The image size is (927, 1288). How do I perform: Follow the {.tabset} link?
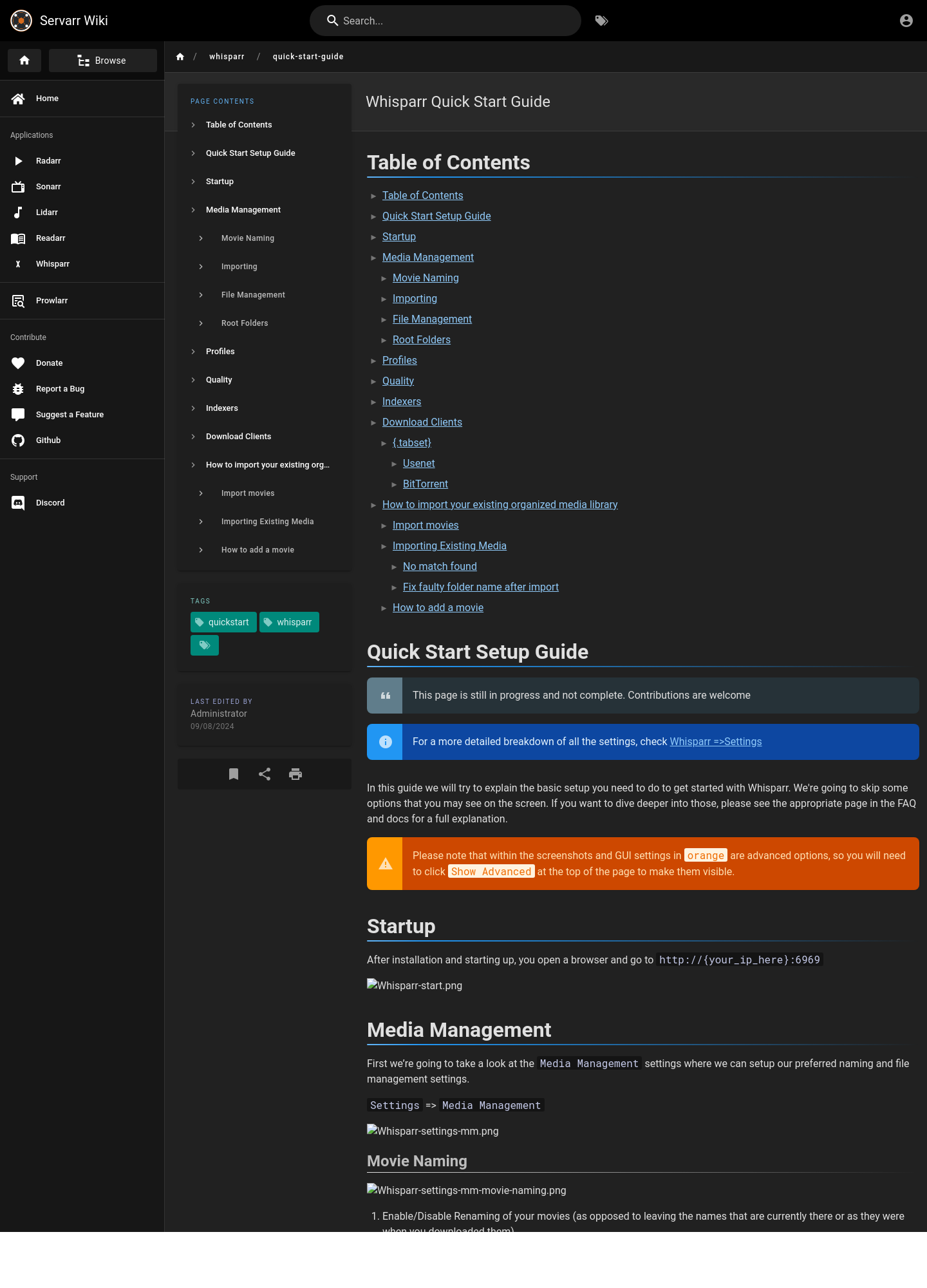tap(412, 443)
